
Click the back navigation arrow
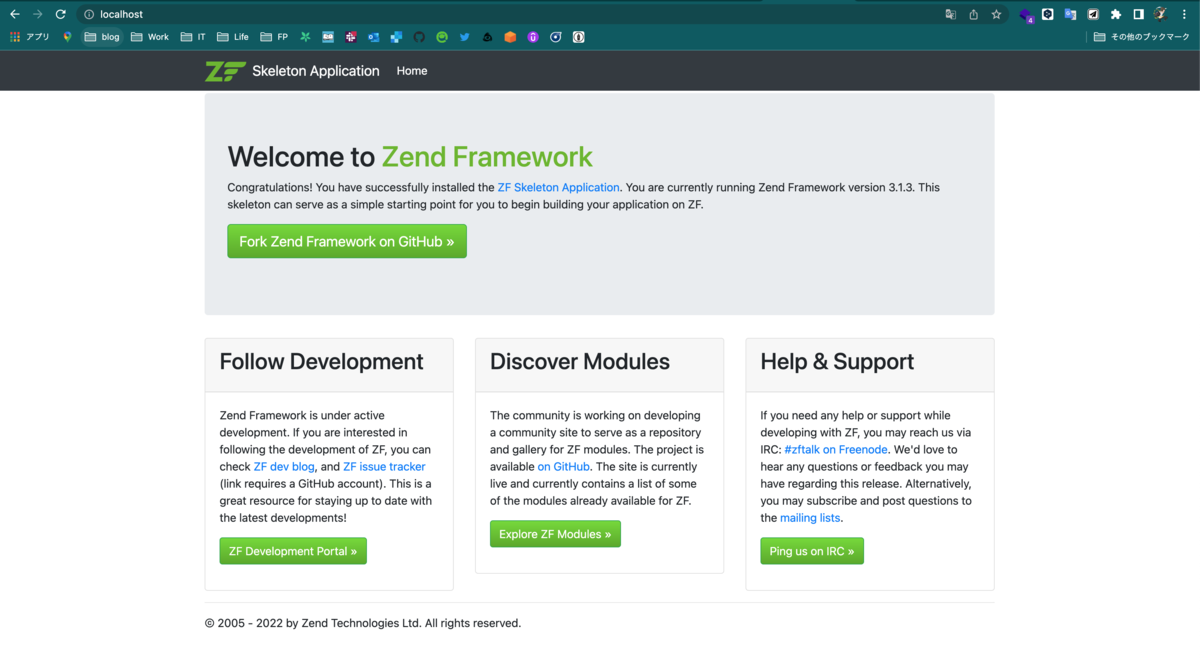(16, 14)
